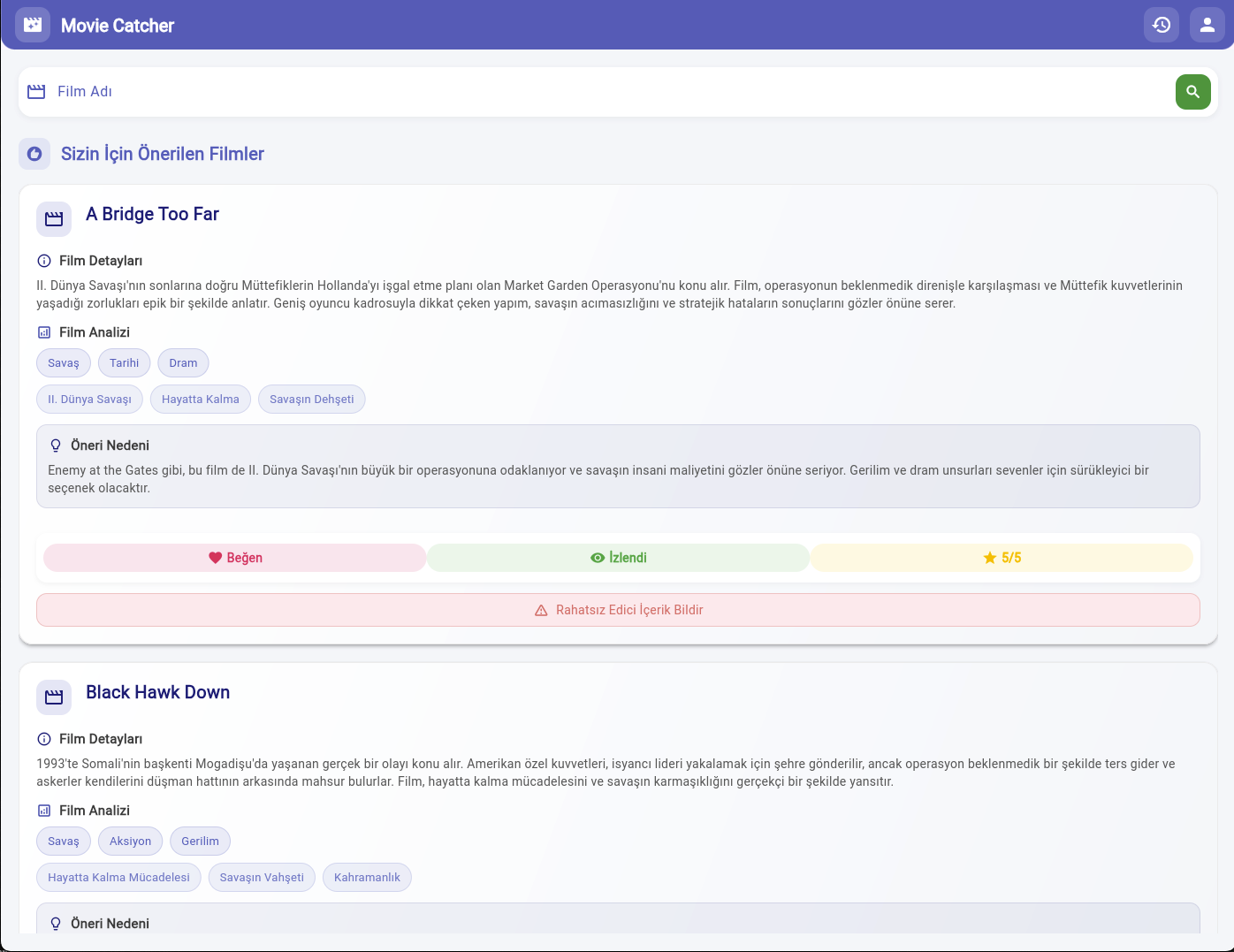Click the Savaşın Vahşeti tag
This screenshot has width=1234, height=952.
click(x=262, y=878)
